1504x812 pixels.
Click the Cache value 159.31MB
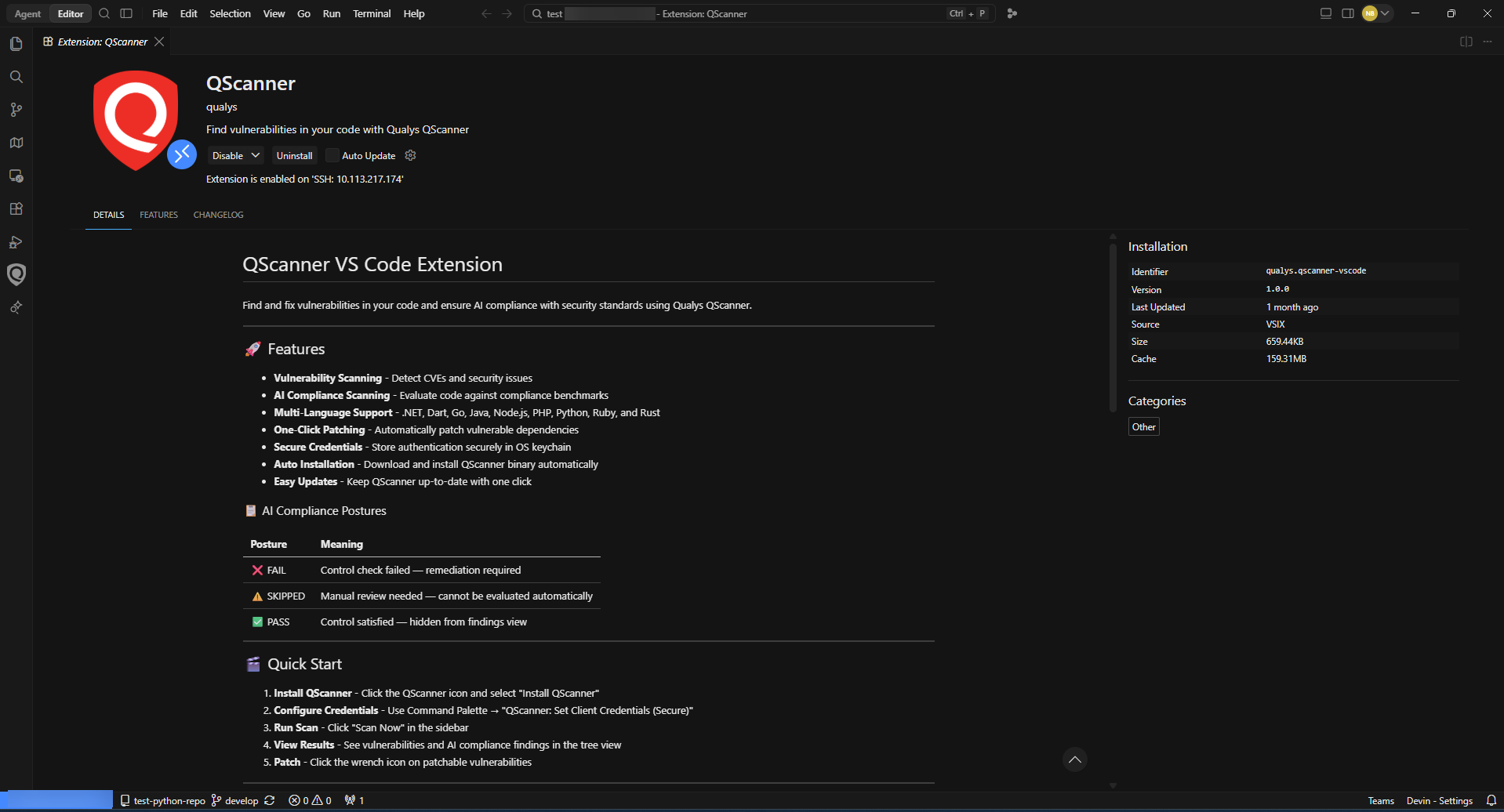click(x=1286, y=358)
